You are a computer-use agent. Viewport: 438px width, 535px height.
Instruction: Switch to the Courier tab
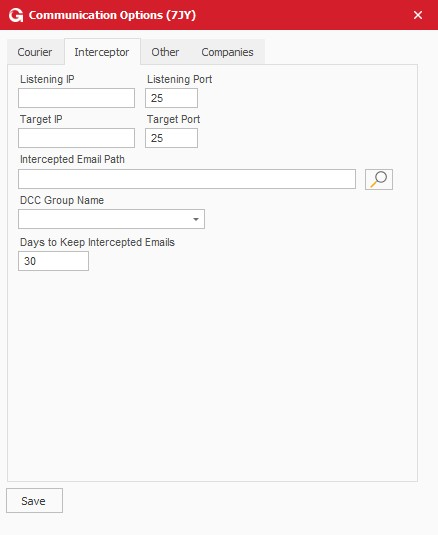point(35,52)
